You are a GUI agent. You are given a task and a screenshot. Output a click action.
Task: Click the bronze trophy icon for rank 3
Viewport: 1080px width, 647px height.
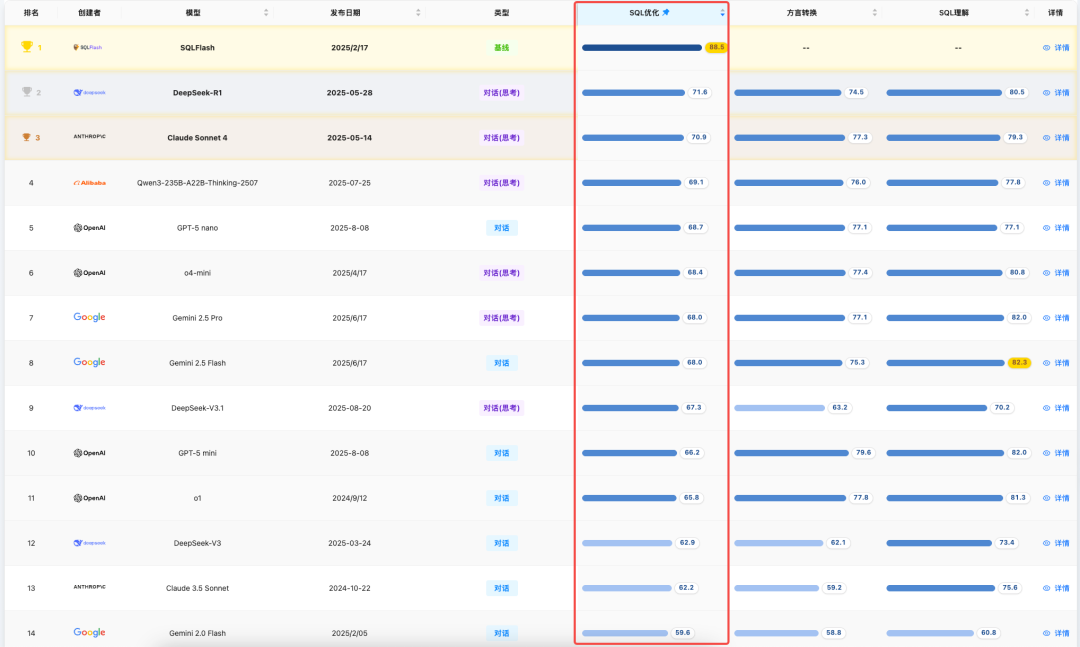[x=26, y=137]
